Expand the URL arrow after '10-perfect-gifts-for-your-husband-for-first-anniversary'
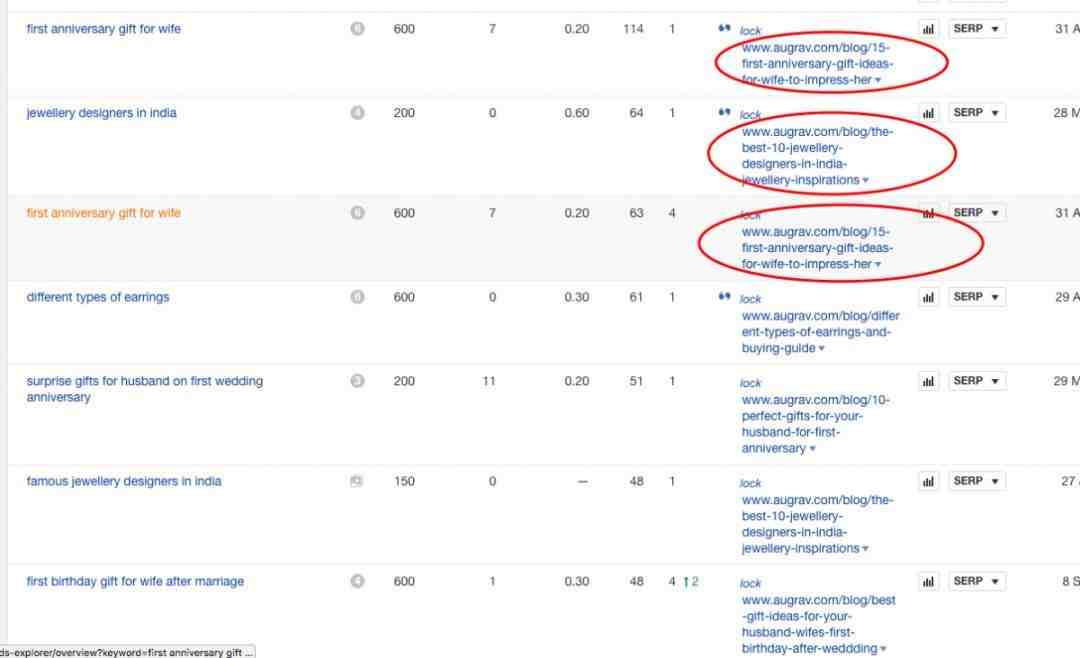 click(813, 449)
